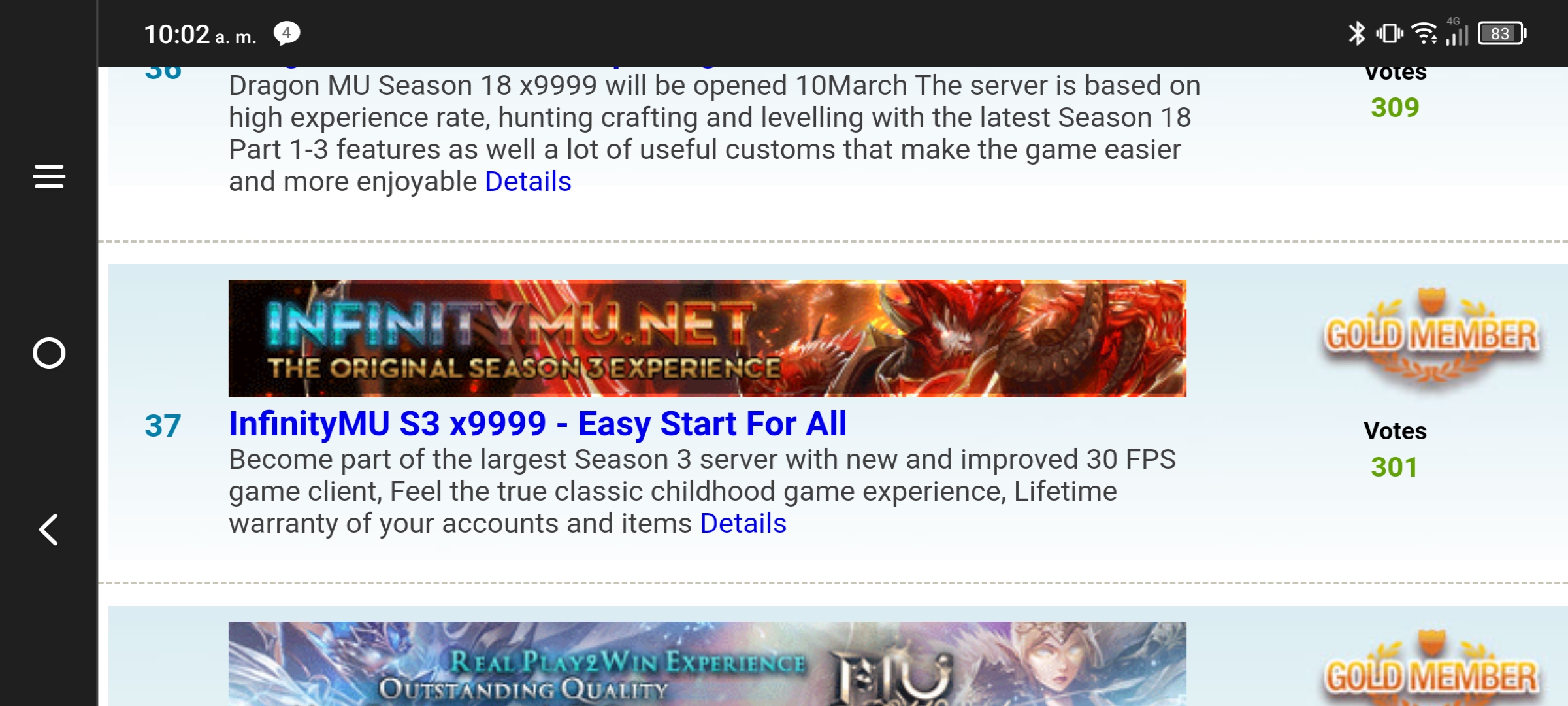Open the chat notification bubble icon

286,33
